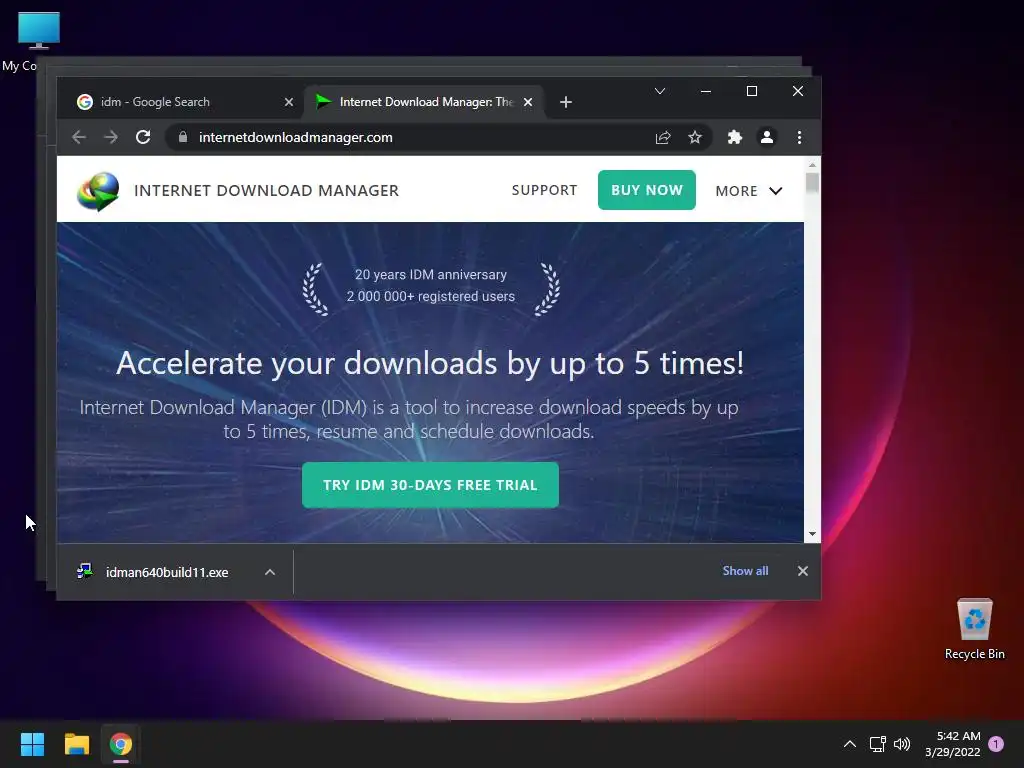Click the INTERNET DOWNLOAD MANAGER site title

[266, 191]
